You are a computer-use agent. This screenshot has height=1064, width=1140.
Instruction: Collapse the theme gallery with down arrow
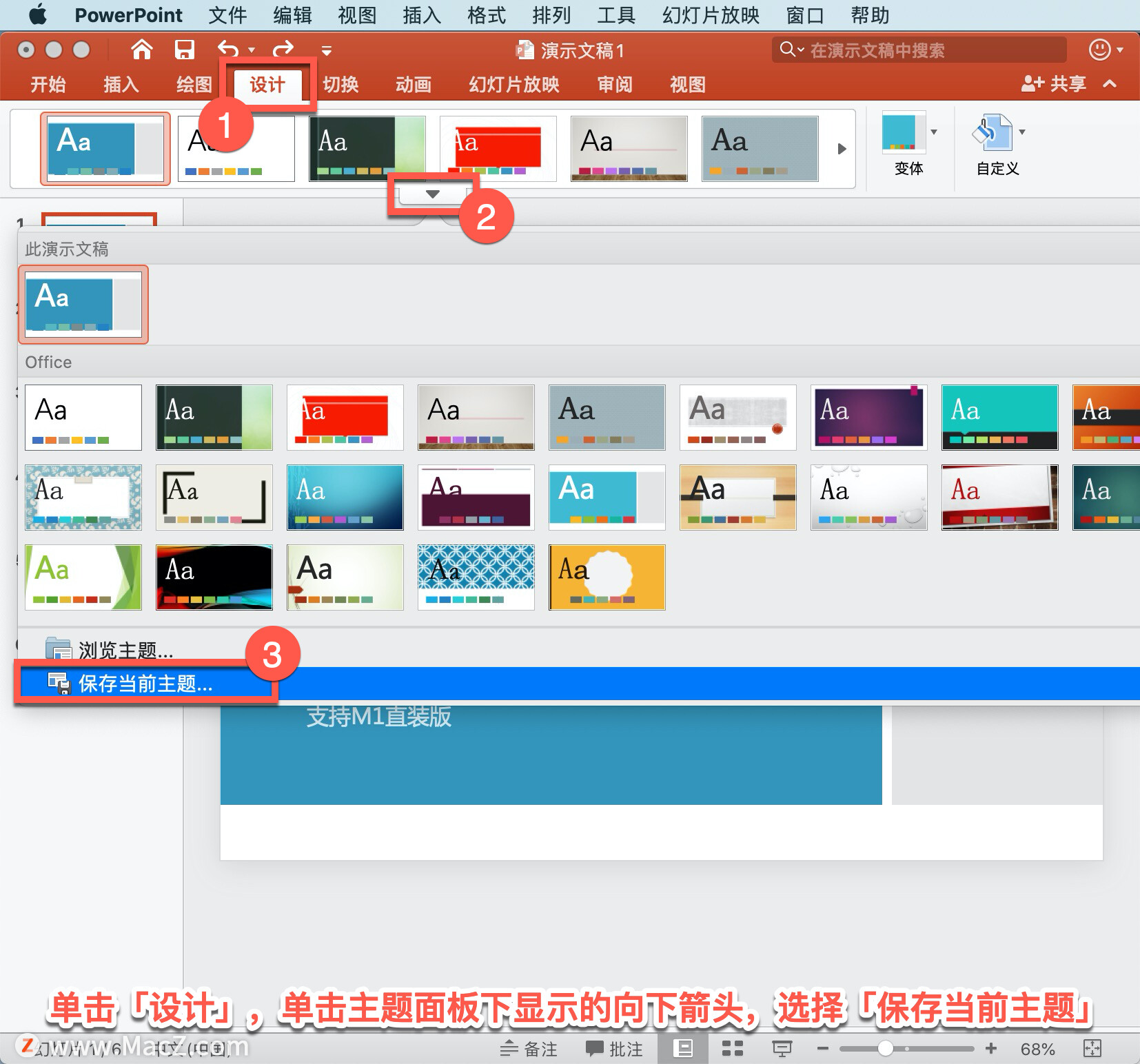[x=433, y=194]
